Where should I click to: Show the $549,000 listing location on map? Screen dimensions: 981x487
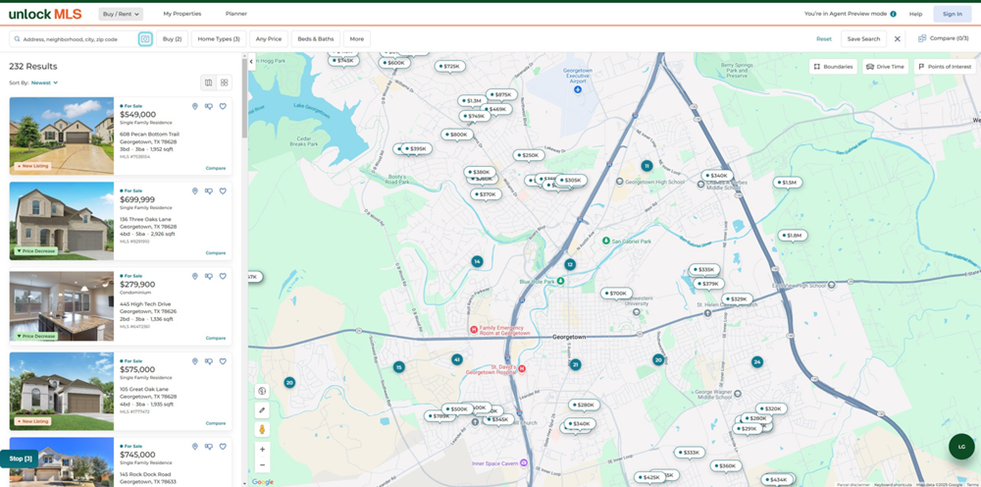click(195, 106)
